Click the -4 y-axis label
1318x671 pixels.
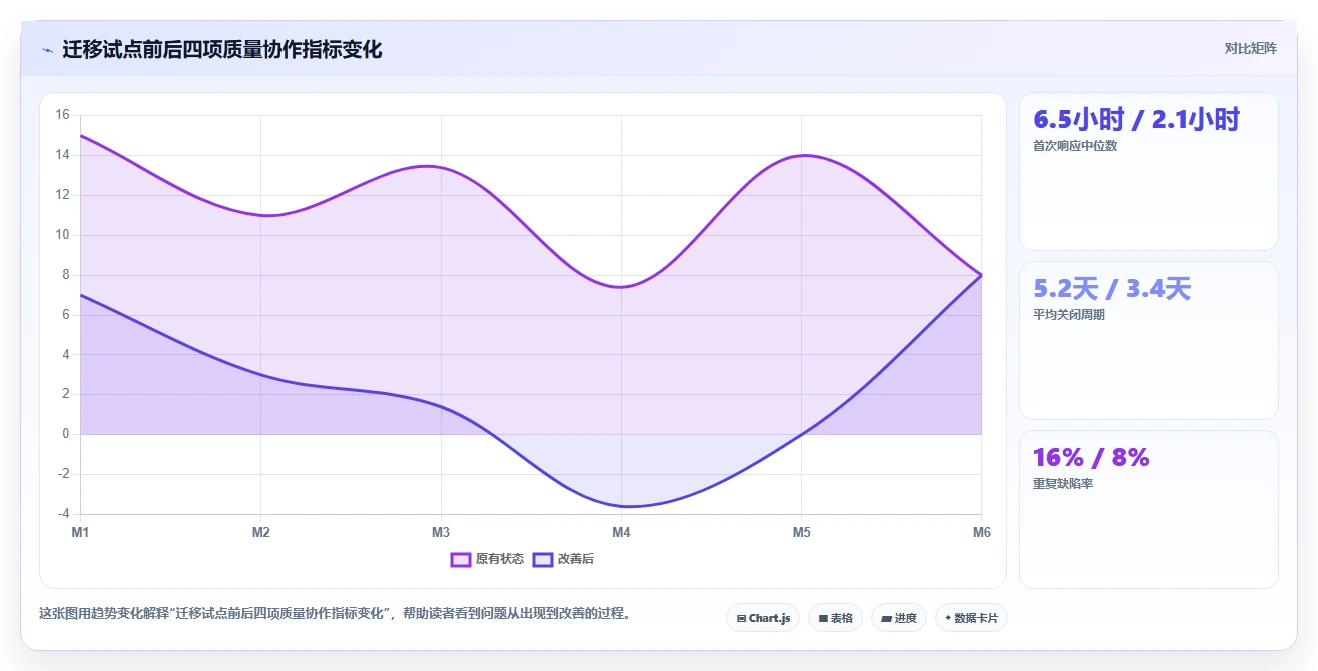click(62, 514)
